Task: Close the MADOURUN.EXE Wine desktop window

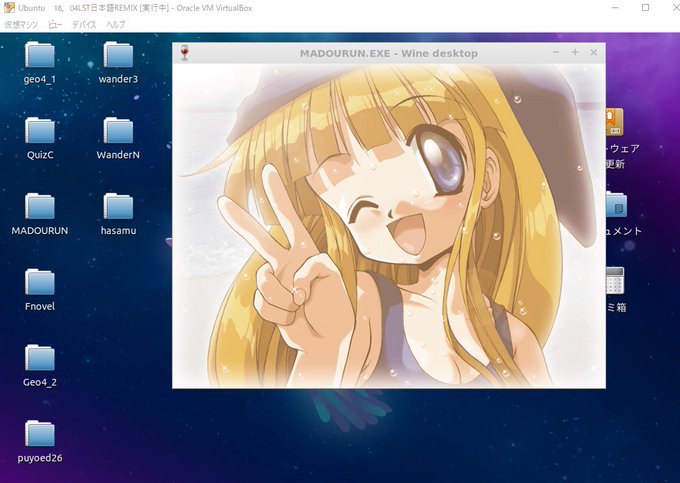Action: tap(594, 52)
